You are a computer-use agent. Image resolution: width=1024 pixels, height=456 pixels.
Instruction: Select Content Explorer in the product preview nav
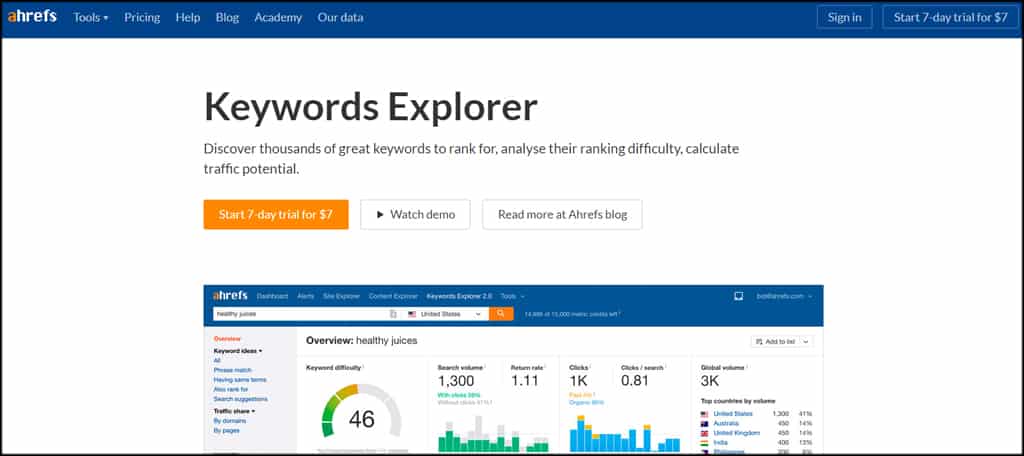[x=393, y=296]
